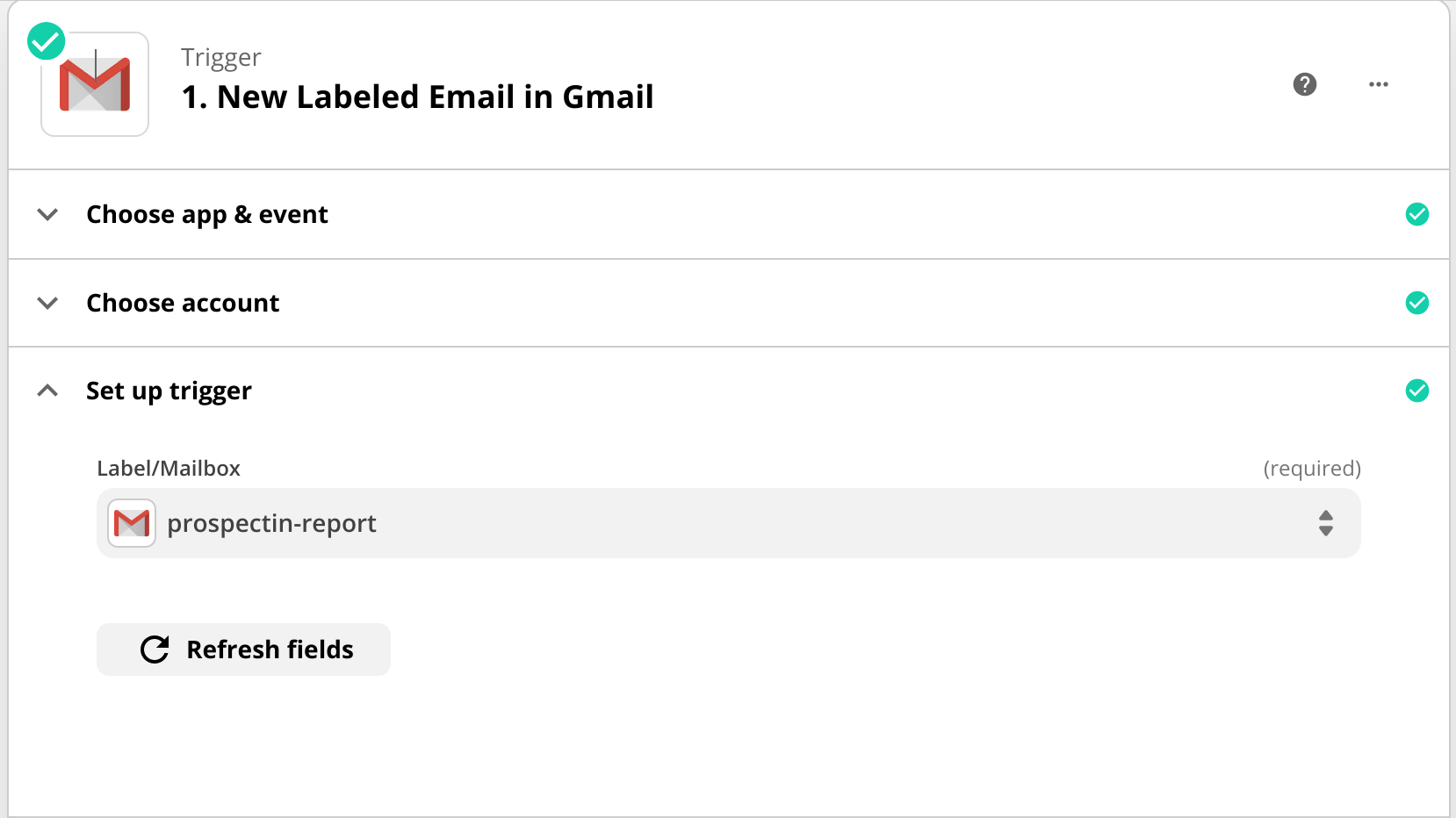Click the Set up trigger heading
Viewport: 1456px width, 818px height.
pos(169,391)
